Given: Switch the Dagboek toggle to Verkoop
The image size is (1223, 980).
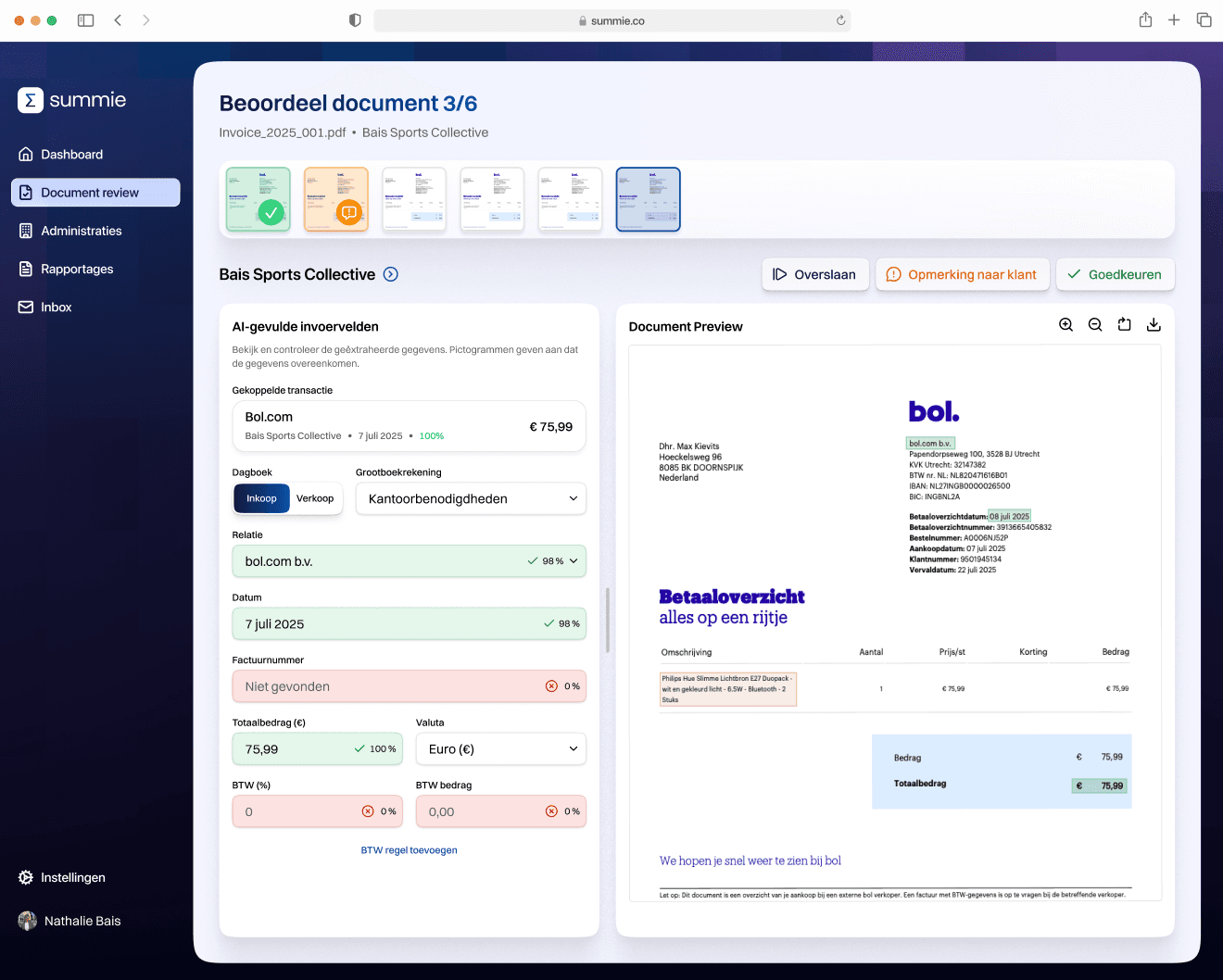Looking at the screenshot, I should pyautogui.click(x=315, y=498).
